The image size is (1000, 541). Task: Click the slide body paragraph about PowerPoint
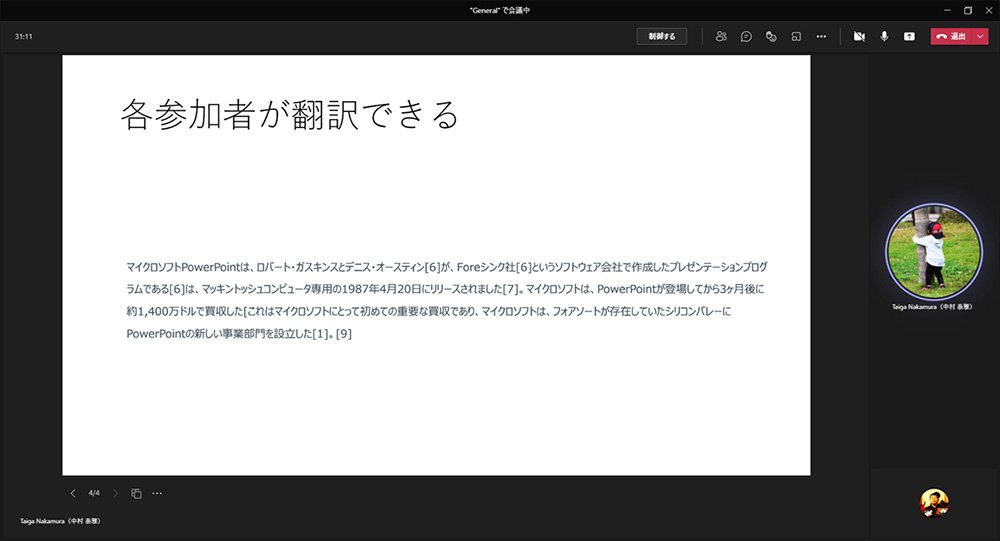pyautogui.click(x=446, y=300)
